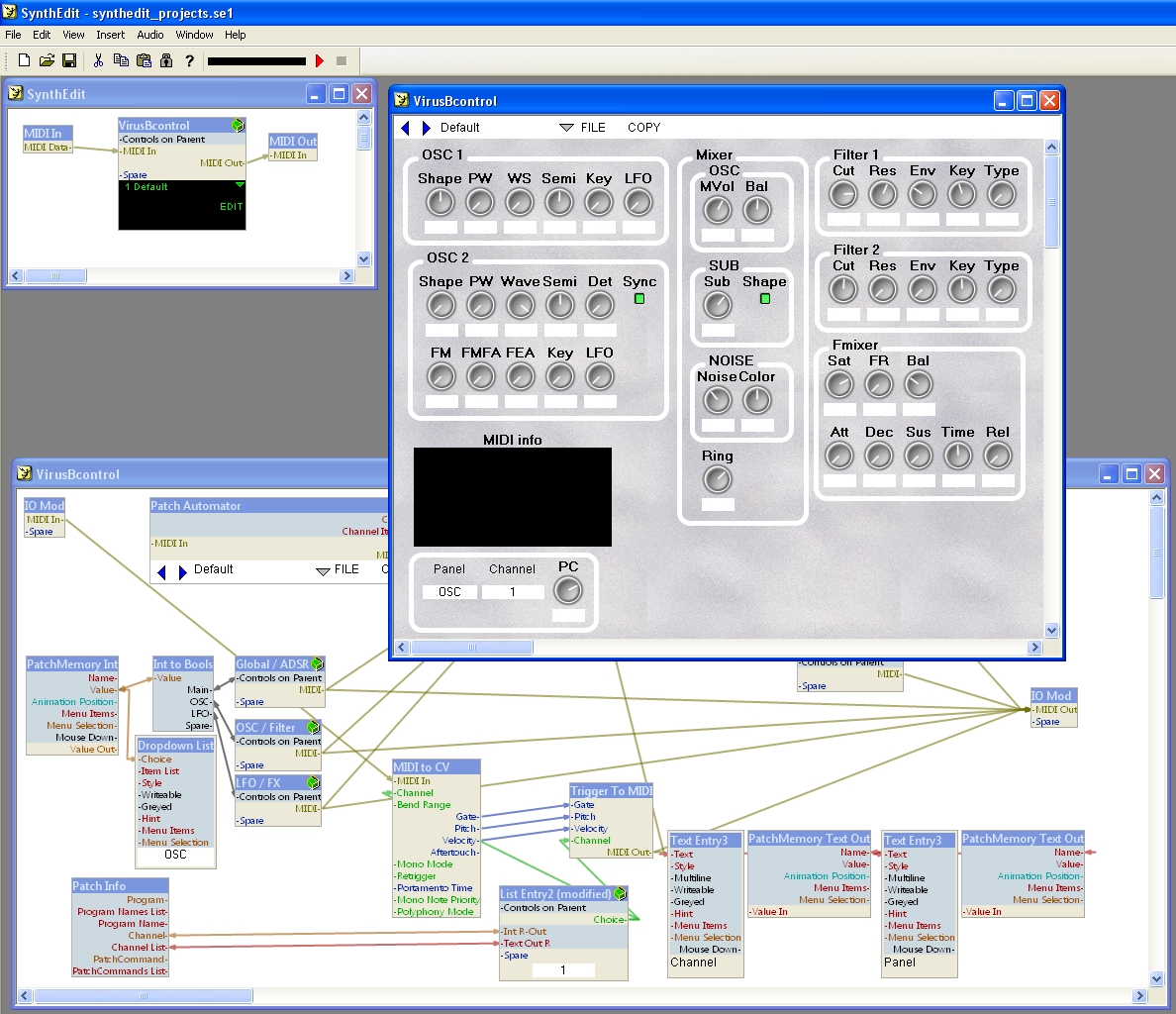The width and height of the screenshot is (1176, 1014).
Task: Toggle the OSC 2 Sync green LED
Action: (x=639, y=298)
